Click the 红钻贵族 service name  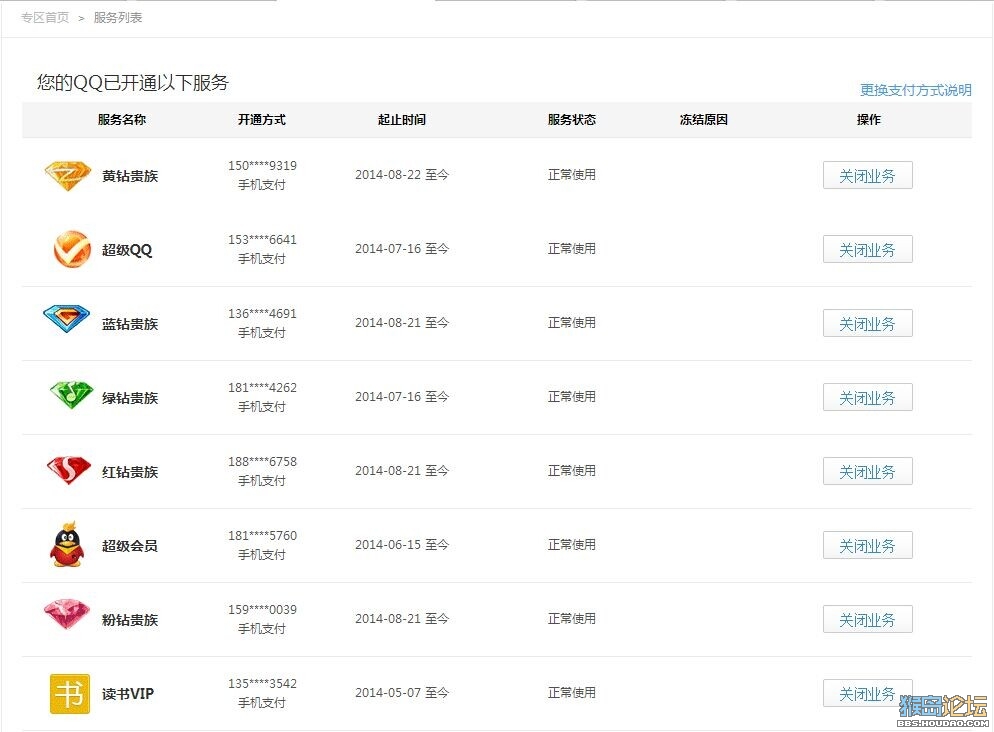[130, 472]
